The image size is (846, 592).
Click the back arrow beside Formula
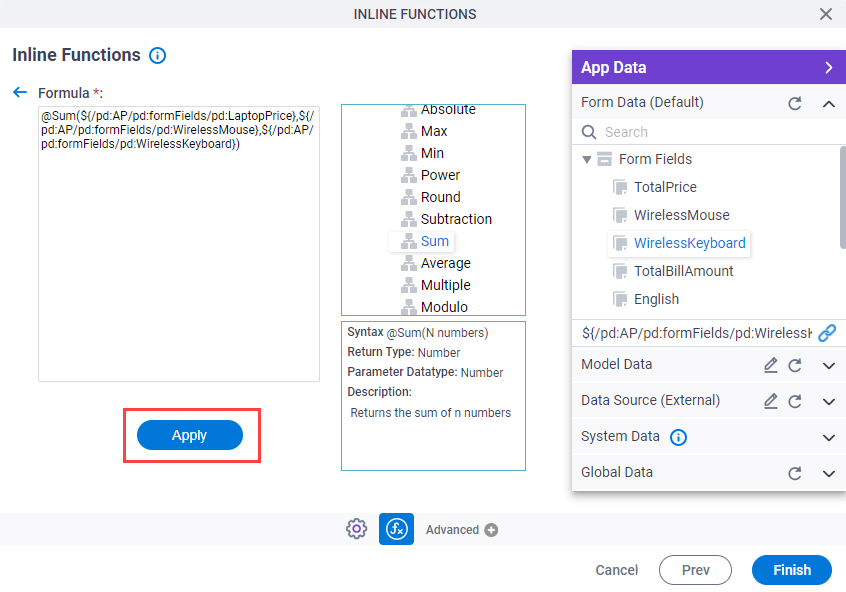click(20, 92)
